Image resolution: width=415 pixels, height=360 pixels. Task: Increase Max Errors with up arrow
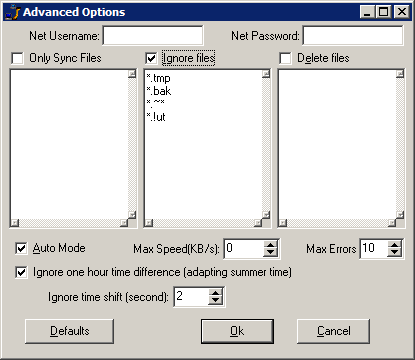pos(394,245)
